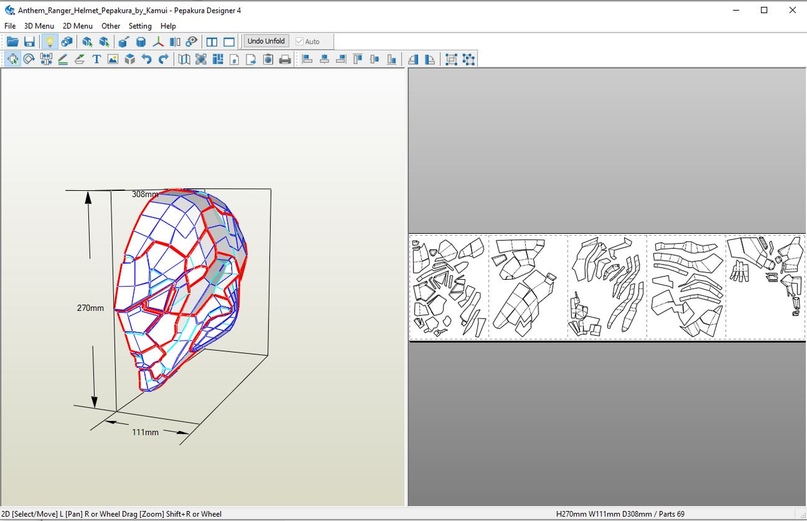The image size is (807, 521).
Task: Switch to split two-pane window view
Action: coord(211,42)
